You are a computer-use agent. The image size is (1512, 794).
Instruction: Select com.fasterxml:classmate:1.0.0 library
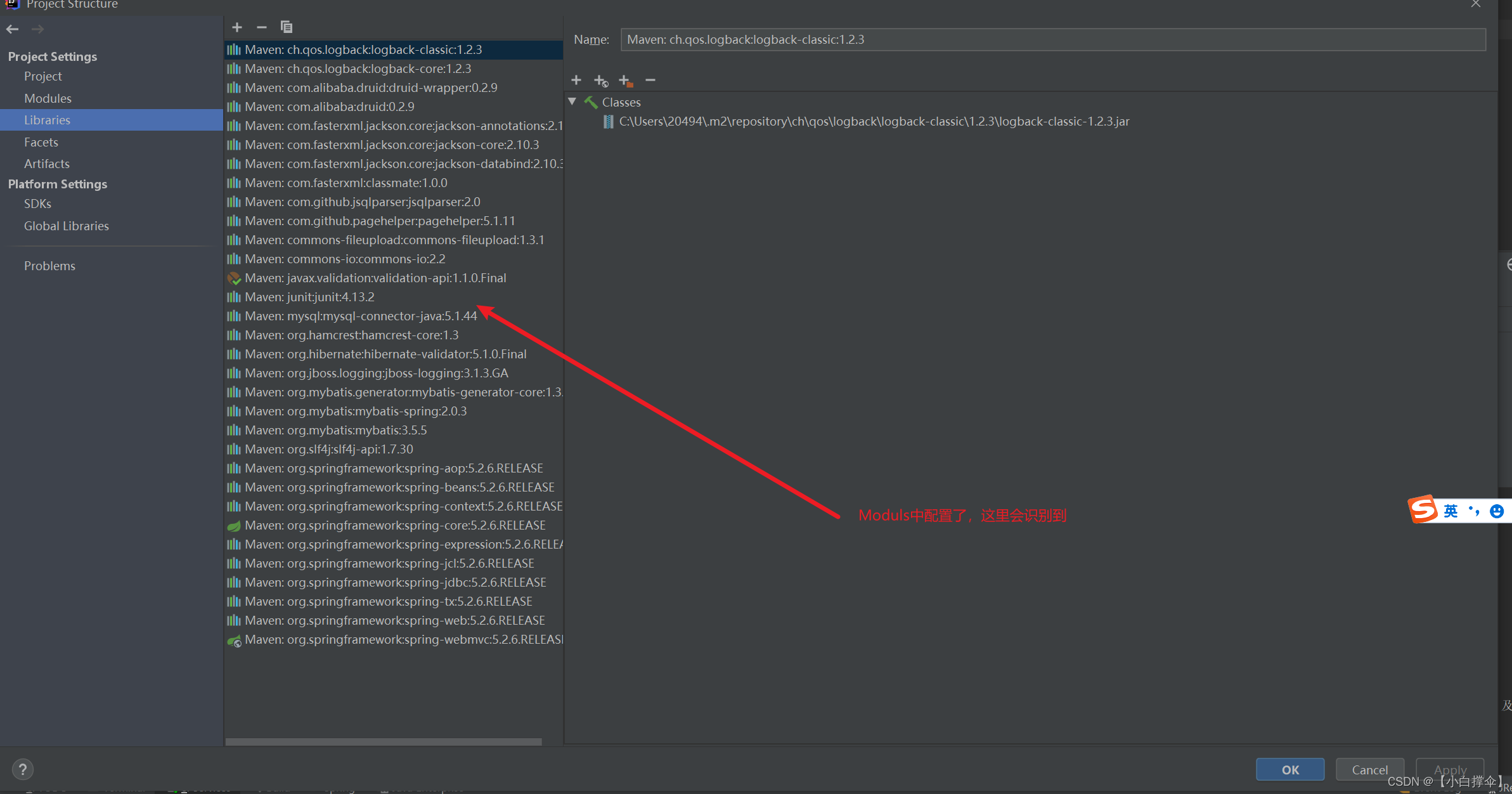(393, 183)
